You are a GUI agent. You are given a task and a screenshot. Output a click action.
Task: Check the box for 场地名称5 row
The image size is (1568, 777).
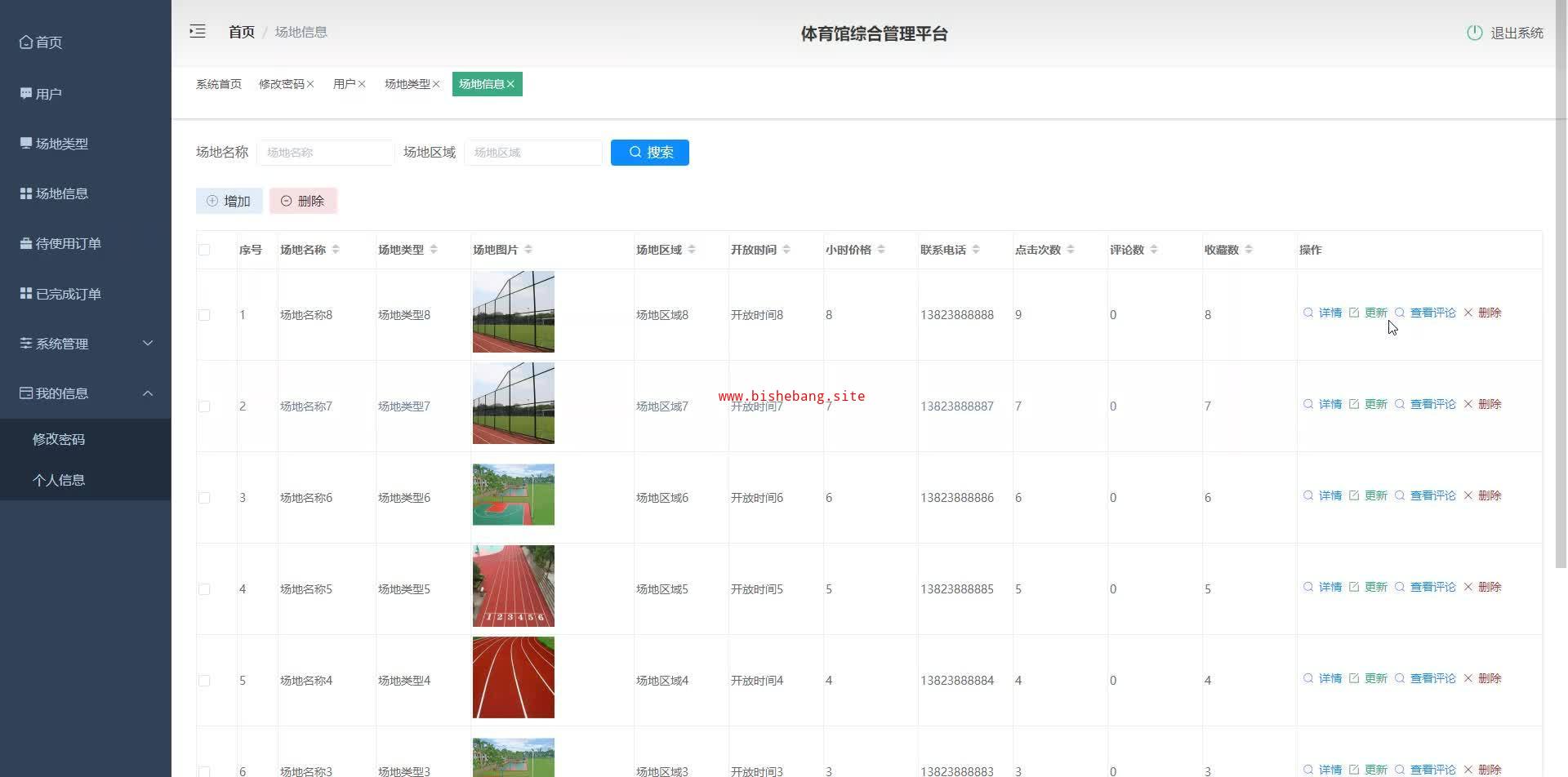pyautogui.click(x=204, y=589)
